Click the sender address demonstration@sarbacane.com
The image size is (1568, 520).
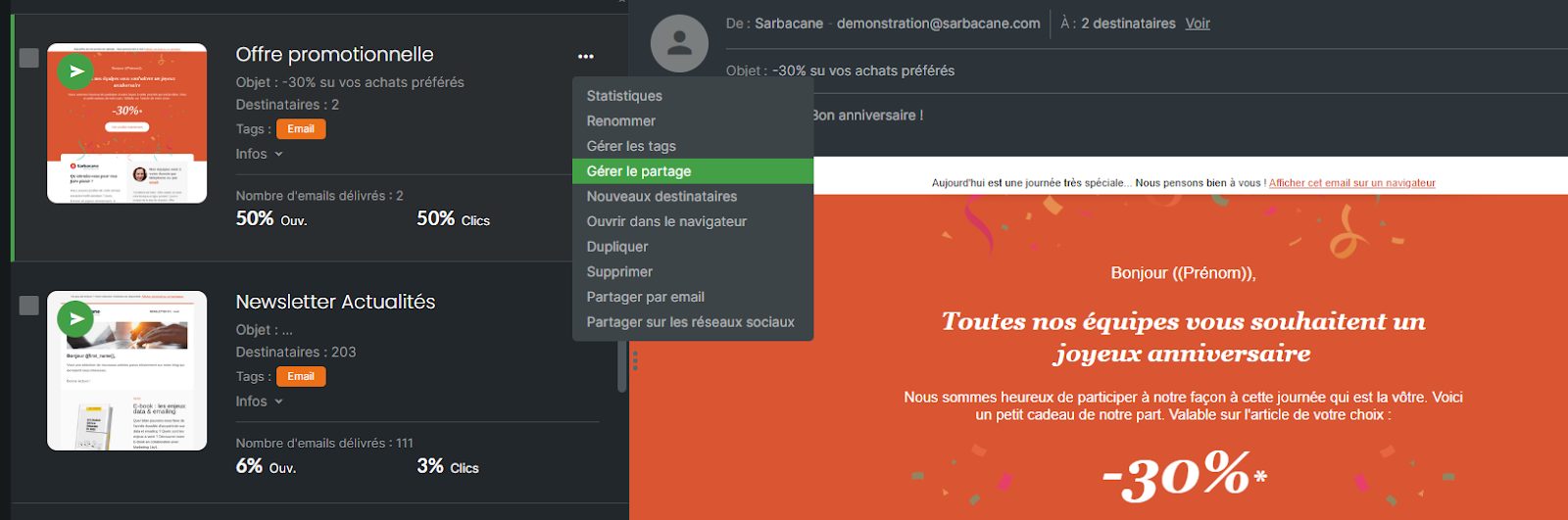[939, 24]
